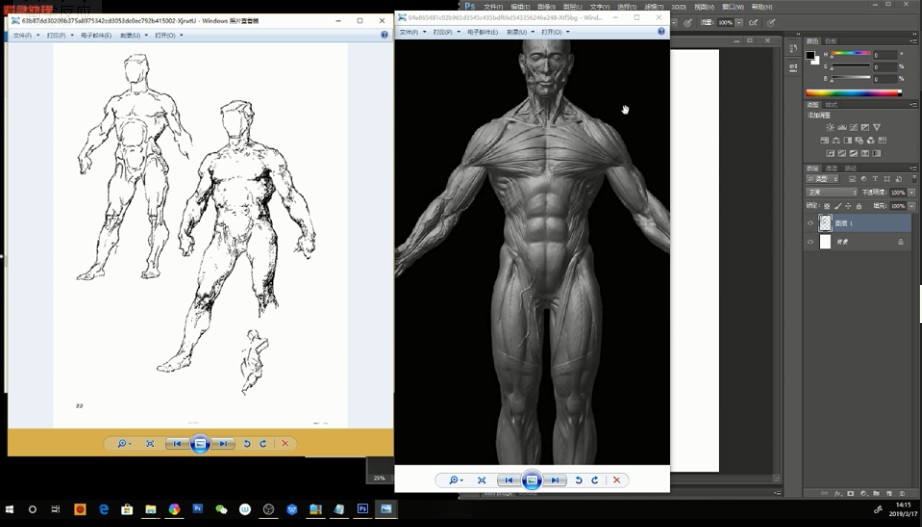Add an Exposure adjustment layer
The height and width of the screenshot is (527, 922).
[x=865, y=127]
